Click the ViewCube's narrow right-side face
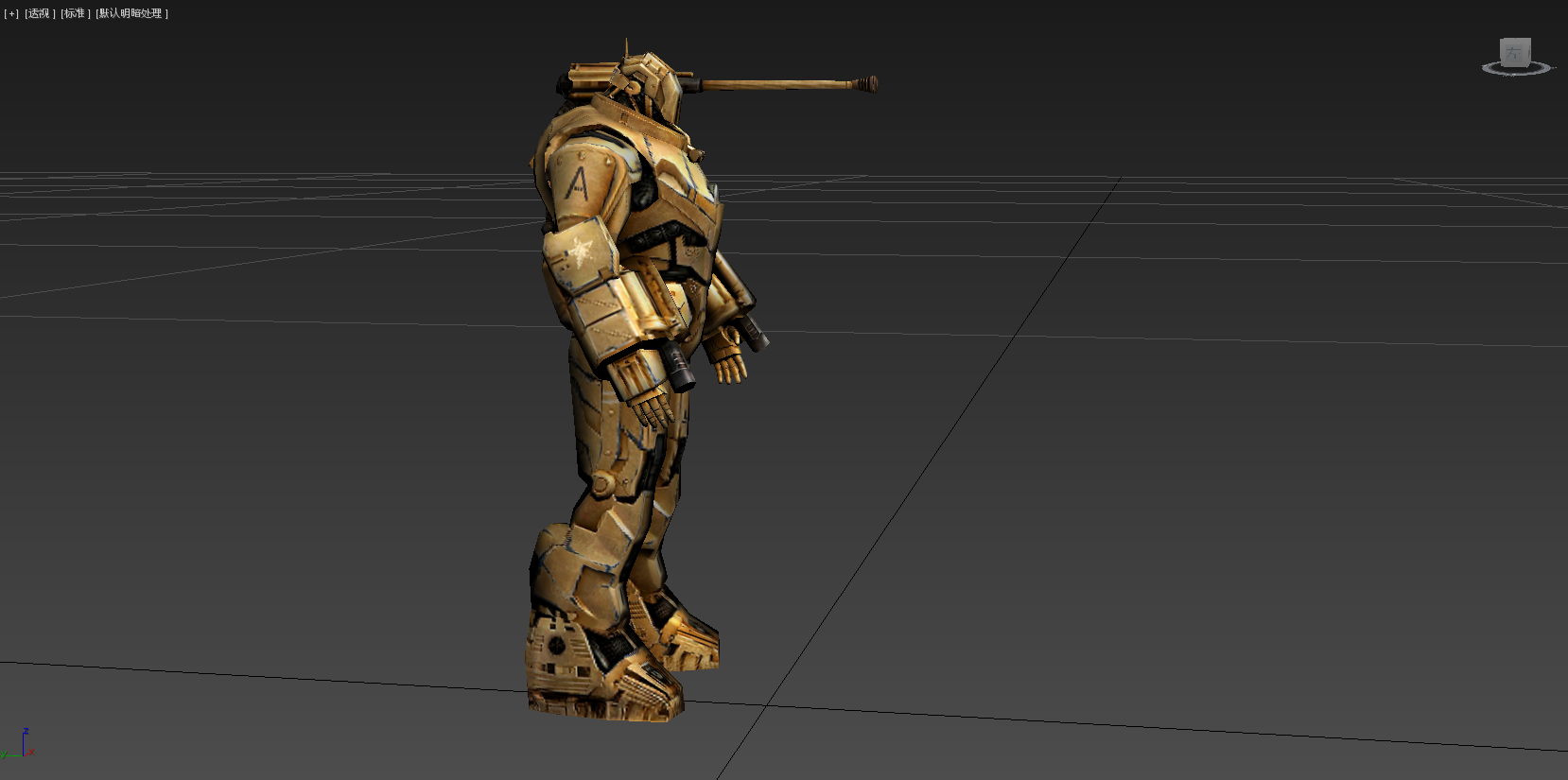1568x780 pixels. [1528, 52]
